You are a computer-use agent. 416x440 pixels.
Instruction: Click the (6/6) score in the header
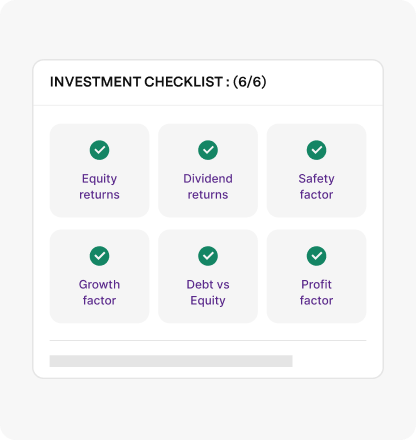(x=250, y=82)
